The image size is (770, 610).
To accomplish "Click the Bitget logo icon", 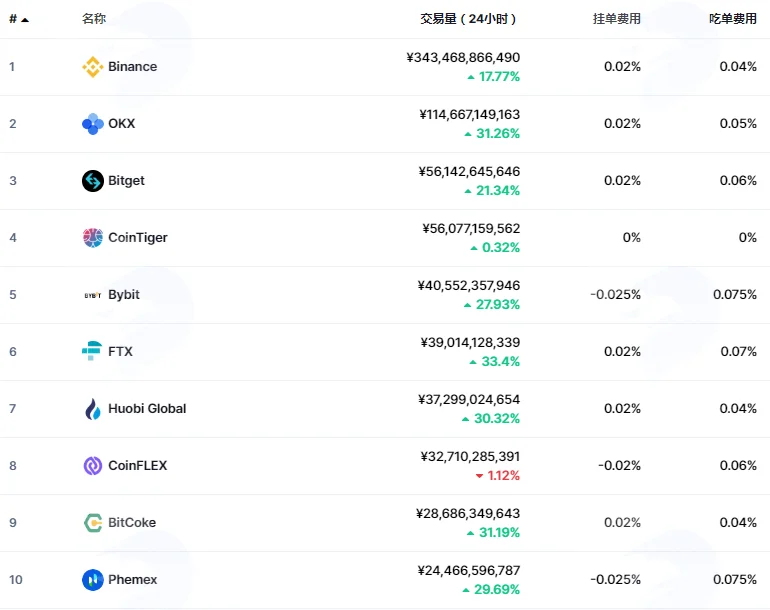I will pos(92,181).
